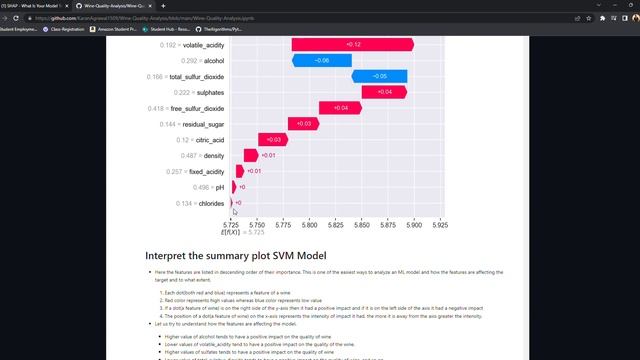Click the volatile_acidity feature label

204,45
